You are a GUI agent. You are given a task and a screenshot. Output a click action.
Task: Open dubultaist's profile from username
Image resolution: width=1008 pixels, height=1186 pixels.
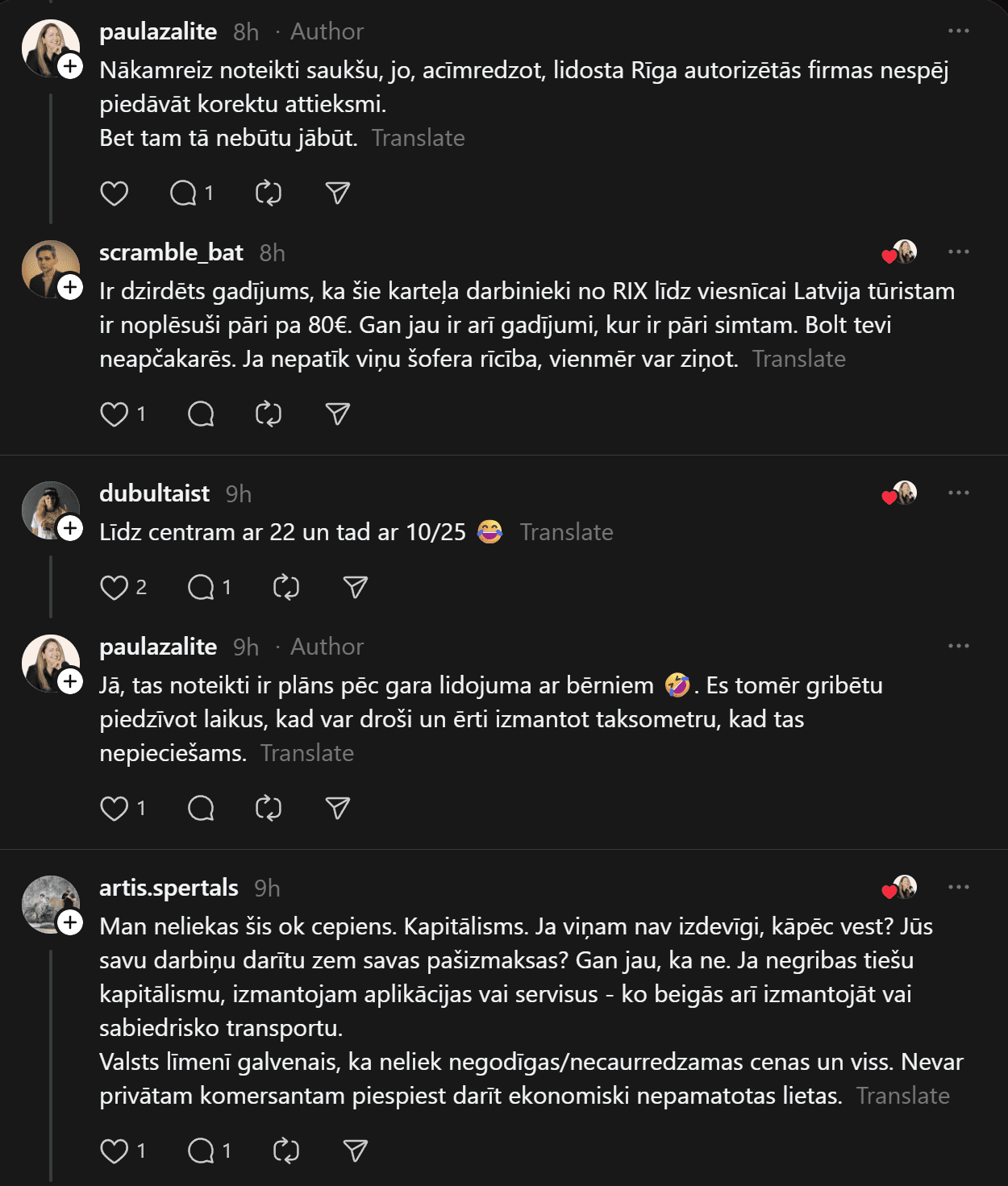tap(154, 493)
